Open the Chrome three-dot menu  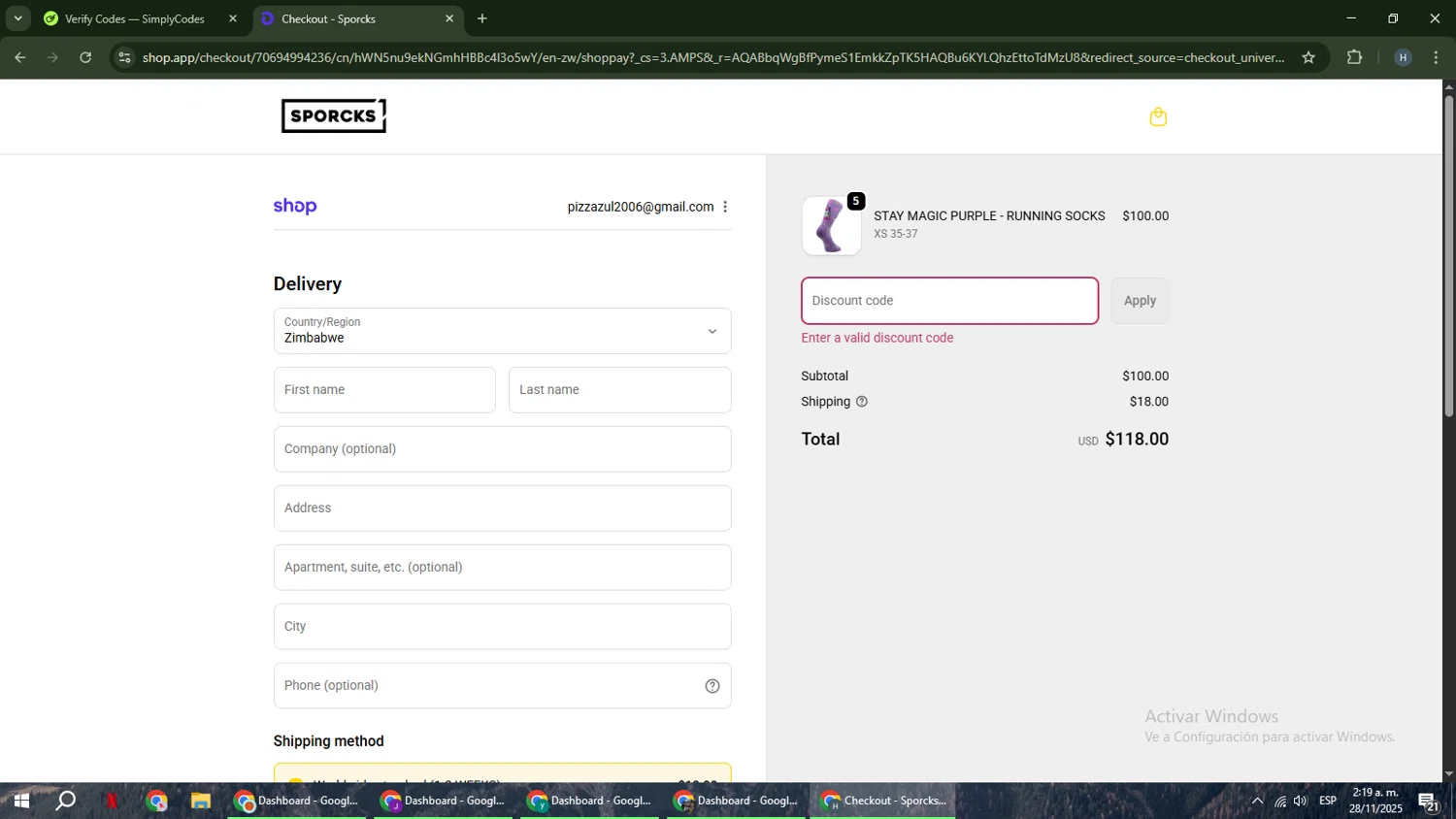[x=1437, y=57]
